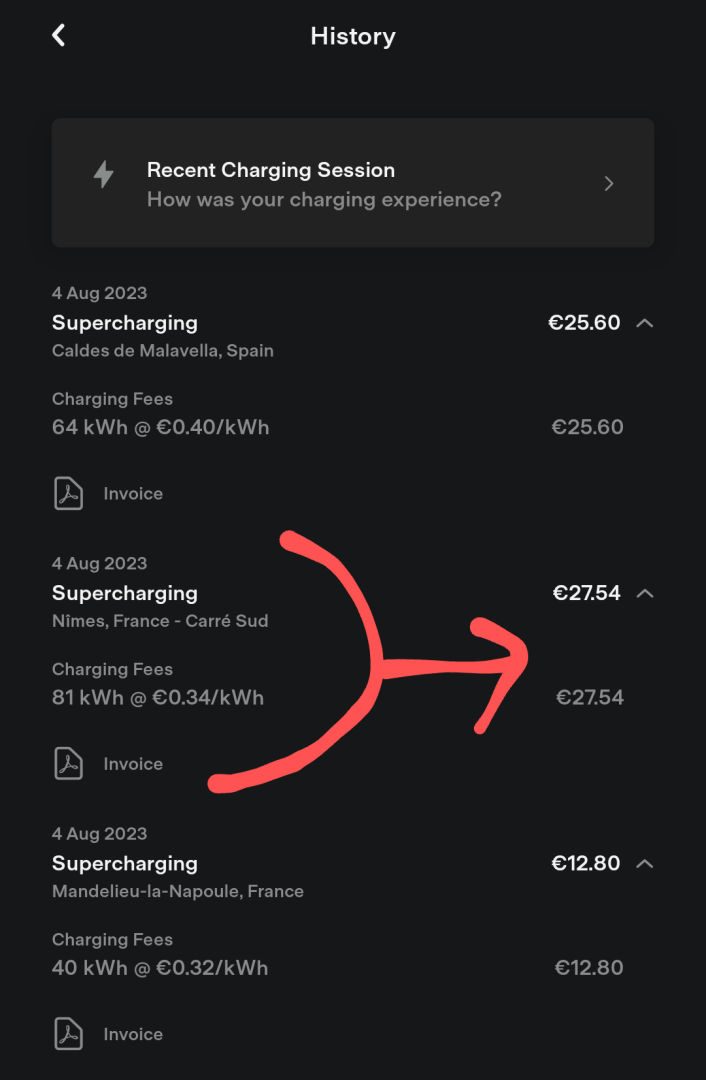Select the Supercharging Caldes de Malavella title
This screenshot has height=1080, width=706.
click(125, 322)
